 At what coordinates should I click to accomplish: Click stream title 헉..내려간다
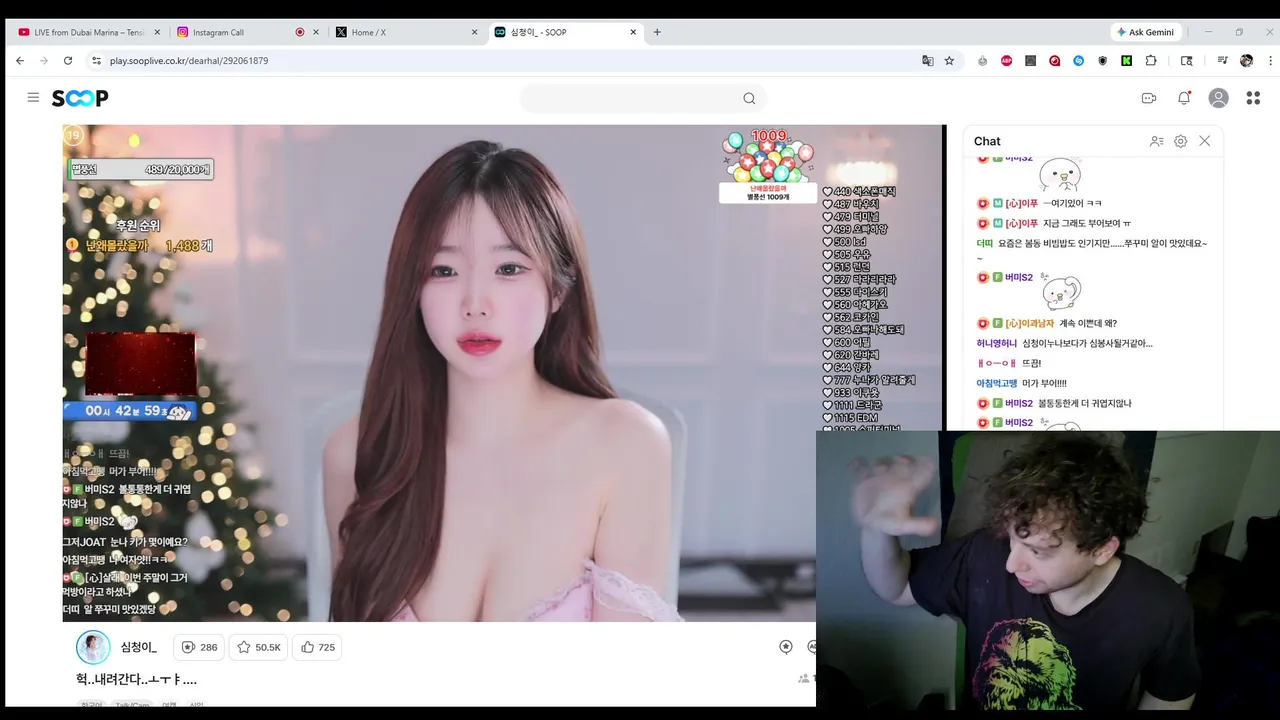point(136,679)
